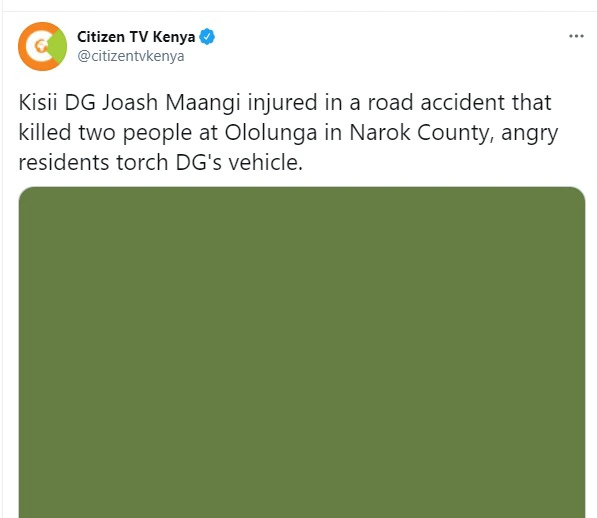Open the @citizentvkenya handle link
Viewport: 597px width, 518px height.
(x=131, y=56)
